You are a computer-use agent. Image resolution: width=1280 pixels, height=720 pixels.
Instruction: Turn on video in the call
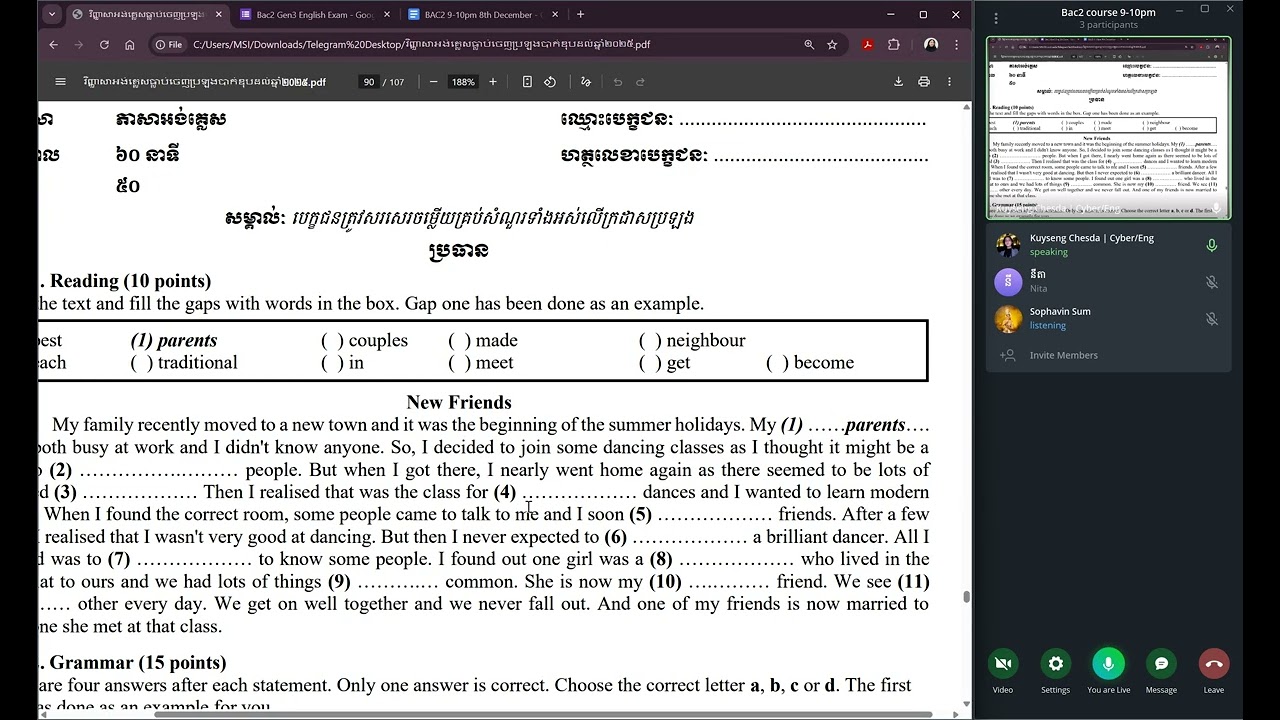(x=1003, y=664)
